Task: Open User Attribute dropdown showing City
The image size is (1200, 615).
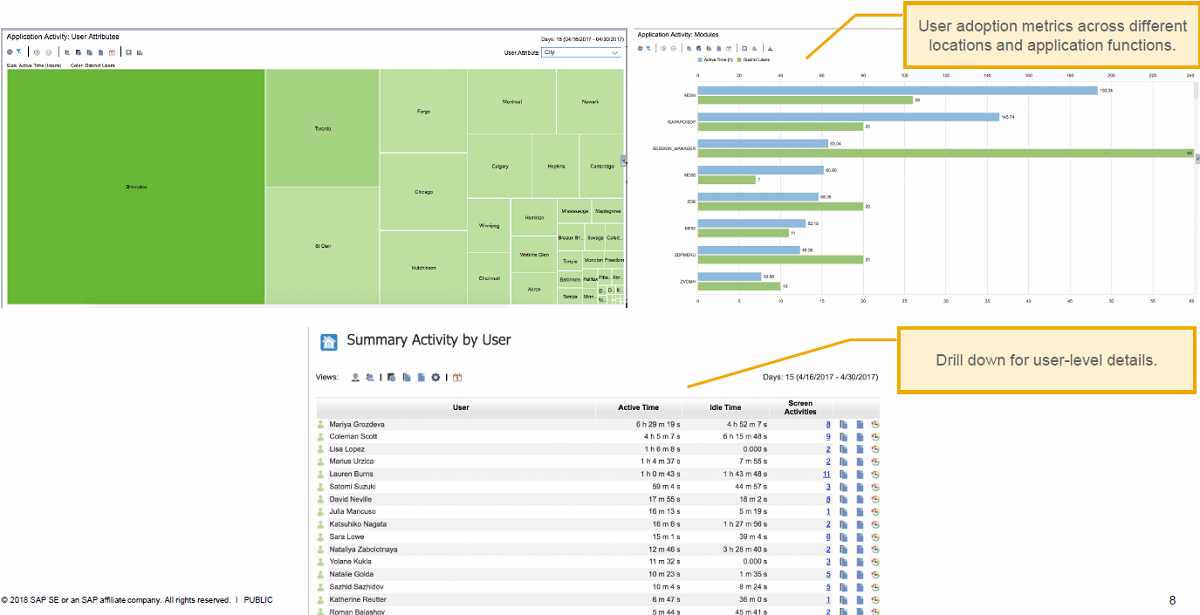Action: [x=581, y=52]
